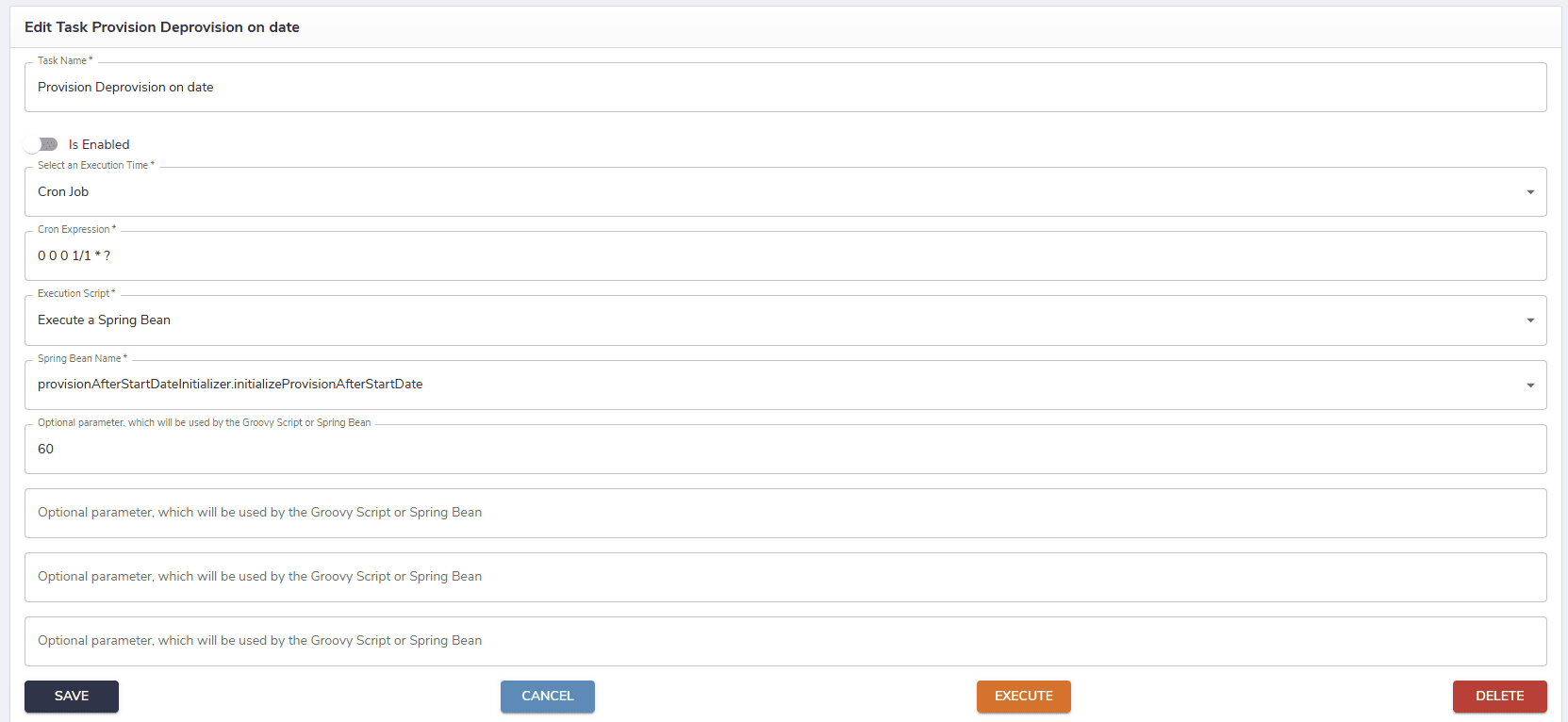Edit the Cron Expression field
Image resolution: width=1568 pixels, height=722 pixels.
(784, 256)
